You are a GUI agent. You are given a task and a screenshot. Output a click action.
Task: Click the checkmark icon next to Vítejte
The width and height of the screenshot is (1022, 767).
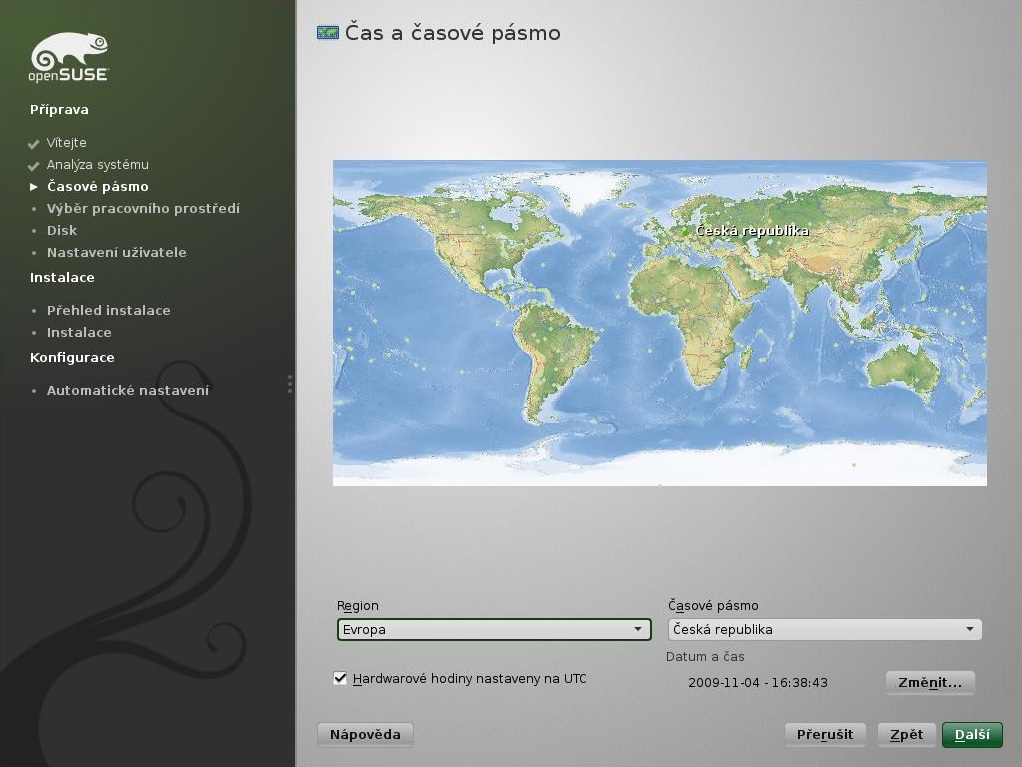[x=34, y=143]
